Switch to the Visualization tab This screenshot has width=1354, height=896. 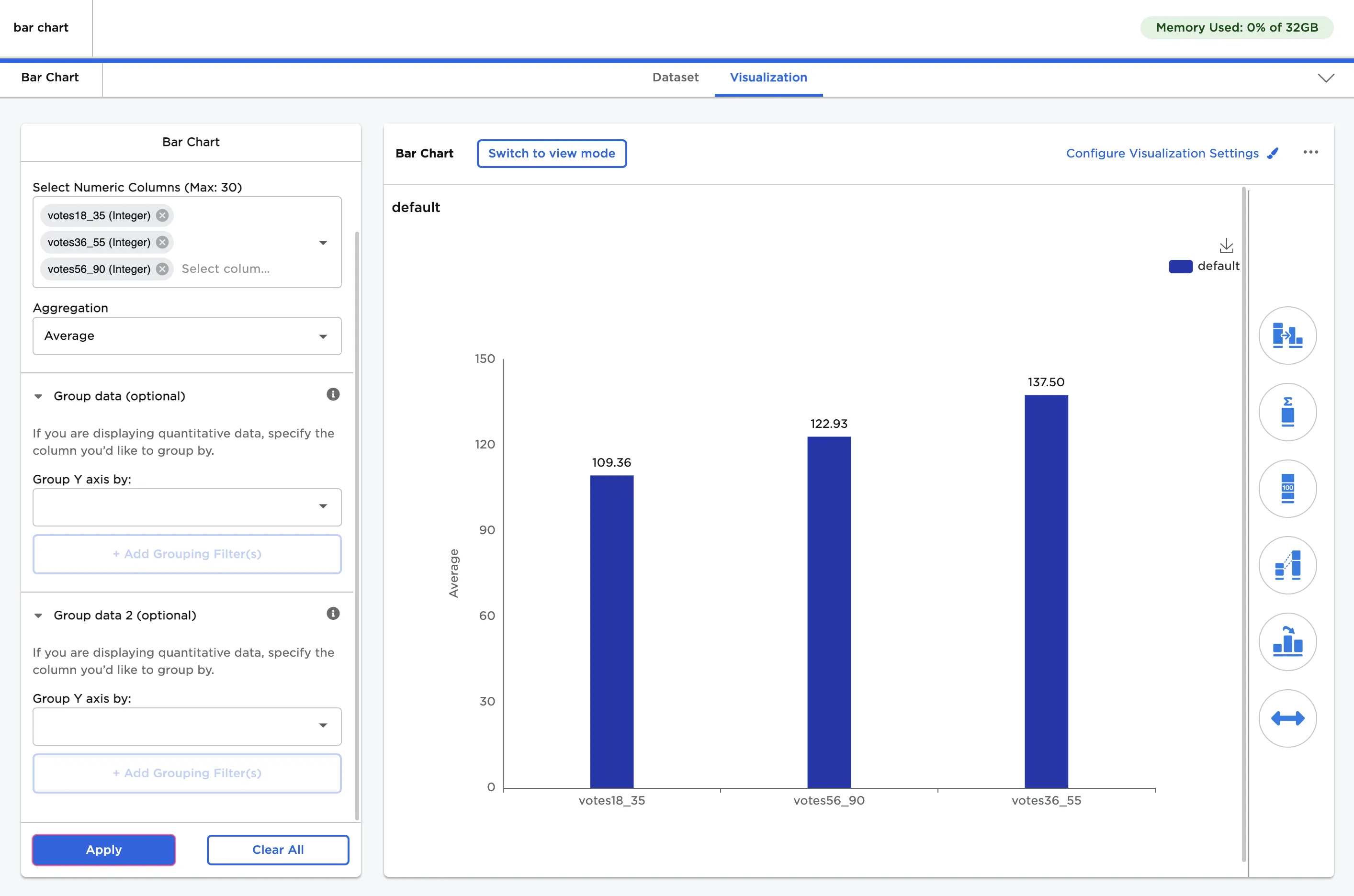pyautogui.click(x=768, y=77)
